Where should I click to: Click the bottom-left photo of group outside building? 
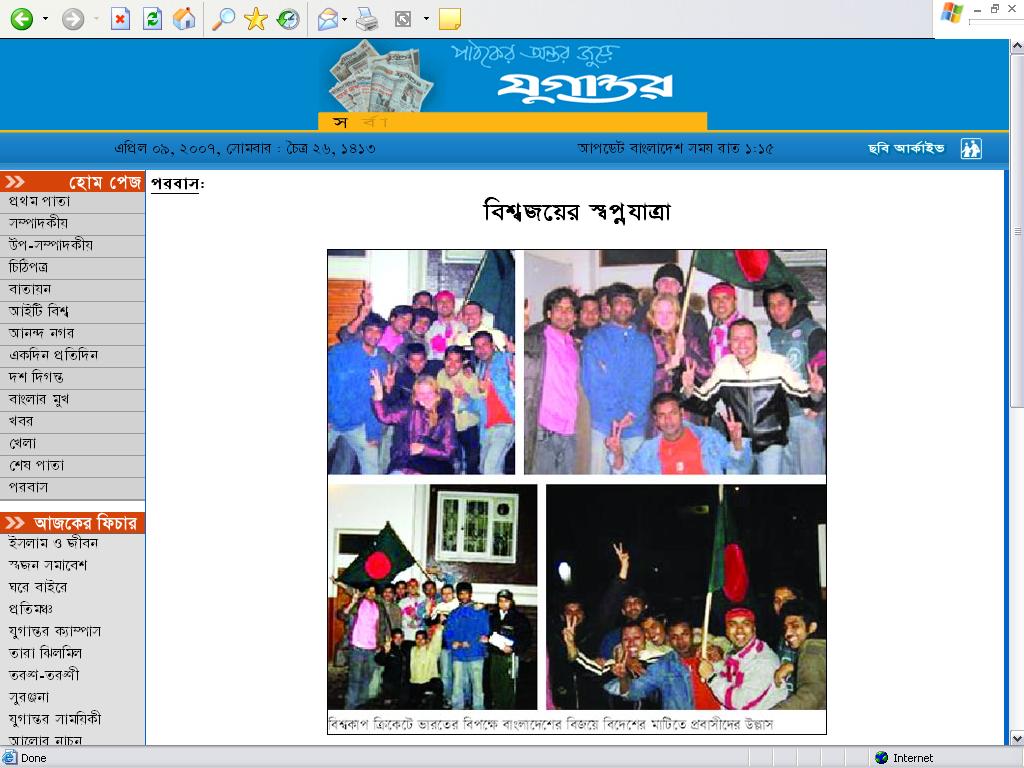[x=433, y=597]
